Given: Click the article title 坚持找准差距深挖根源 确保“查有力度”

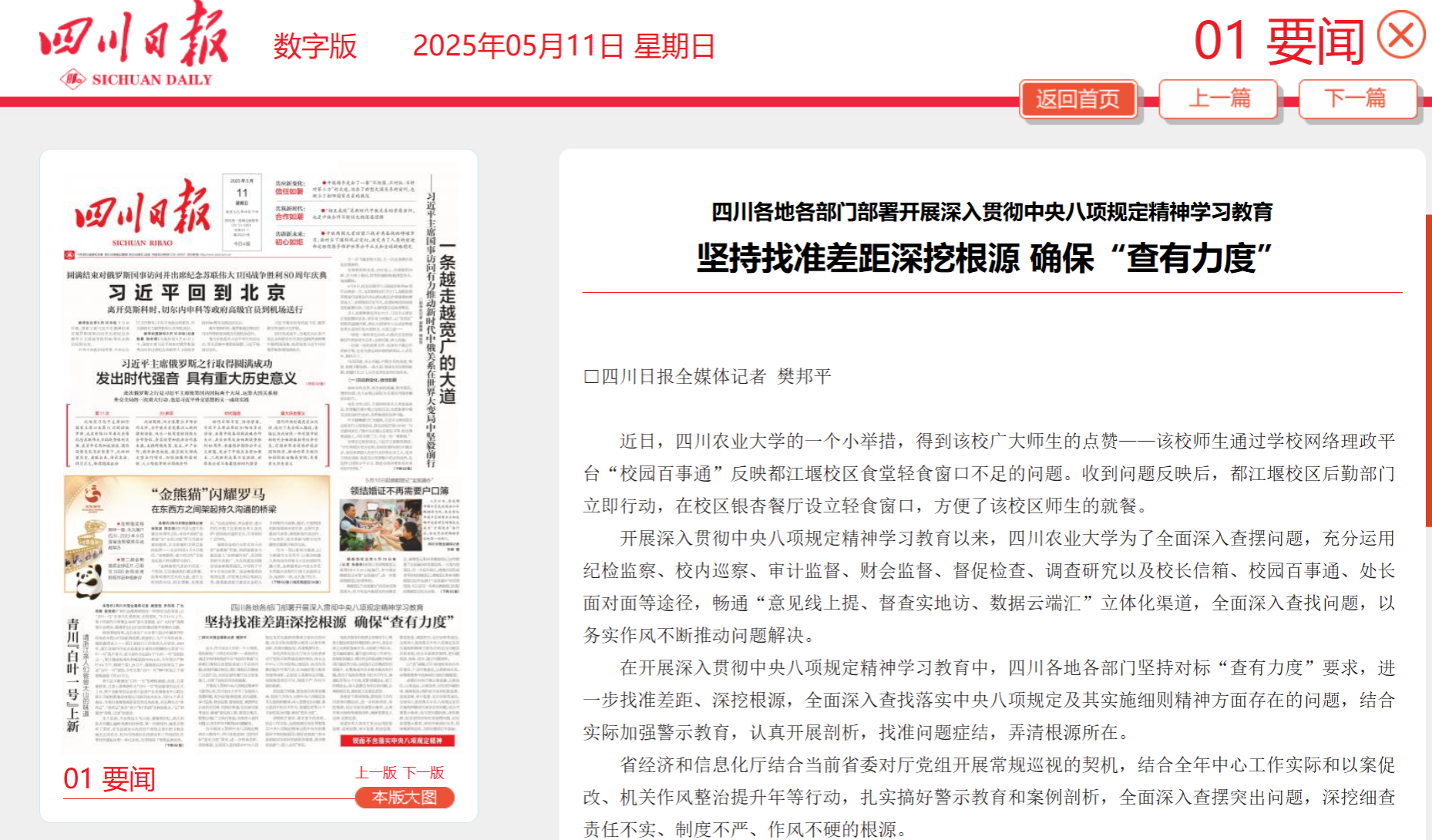Looking at the screenshot, I should [x=985, y=257].
